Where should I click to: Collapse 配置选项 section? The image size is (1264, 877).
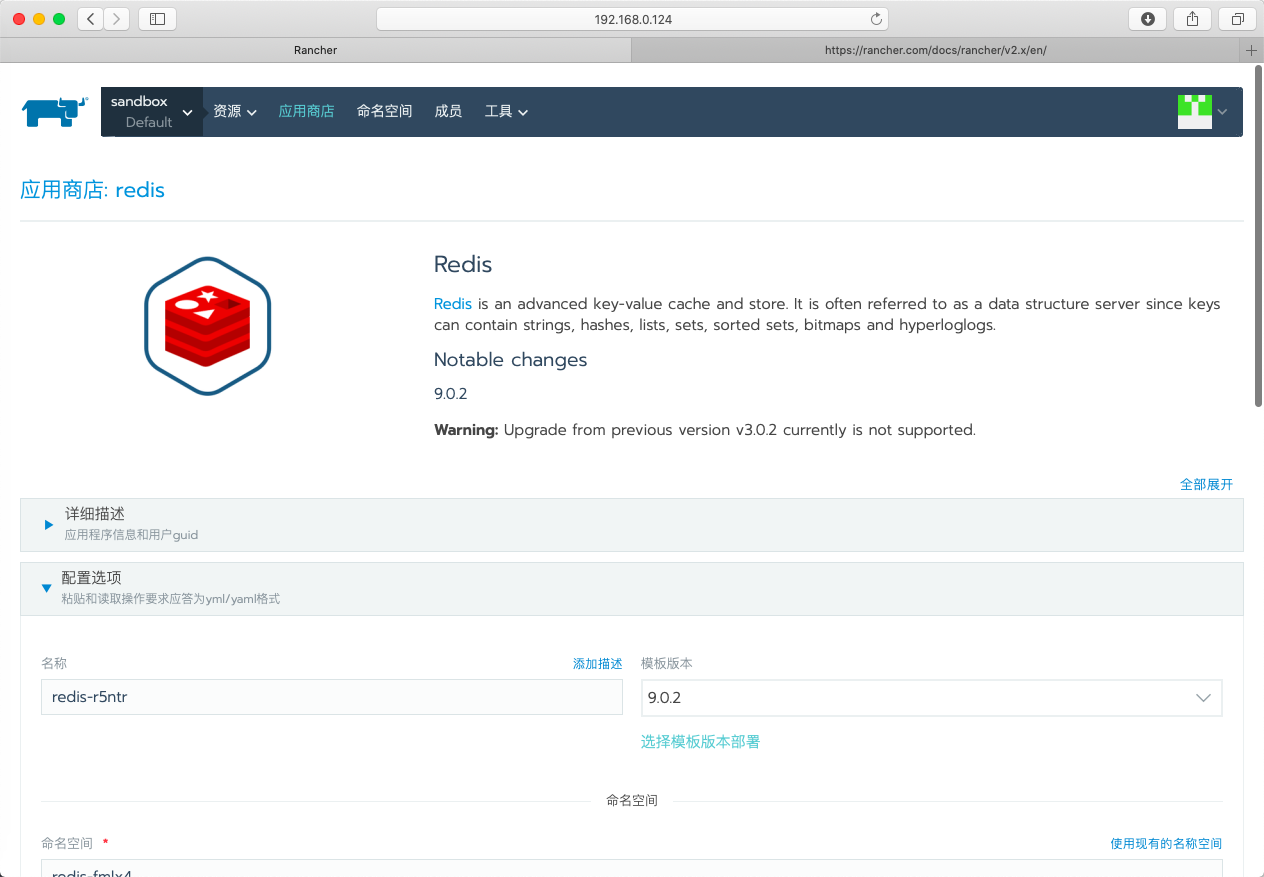[631, 589]
